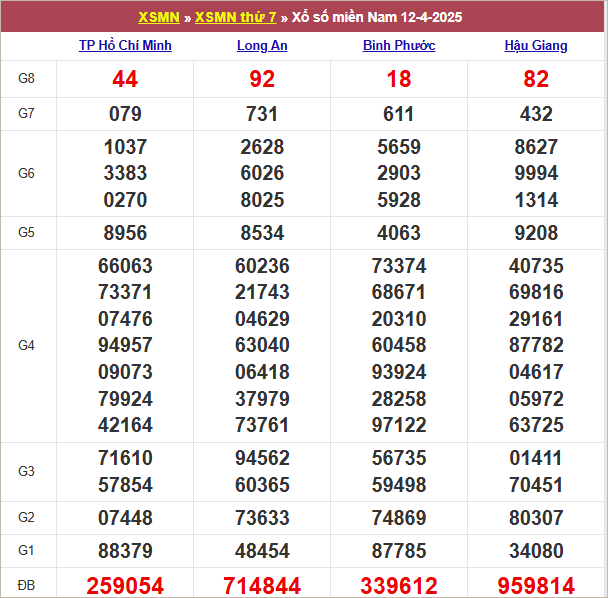
Task: Click Long An G2 number 73633
Action: click(x=262, y=518)
